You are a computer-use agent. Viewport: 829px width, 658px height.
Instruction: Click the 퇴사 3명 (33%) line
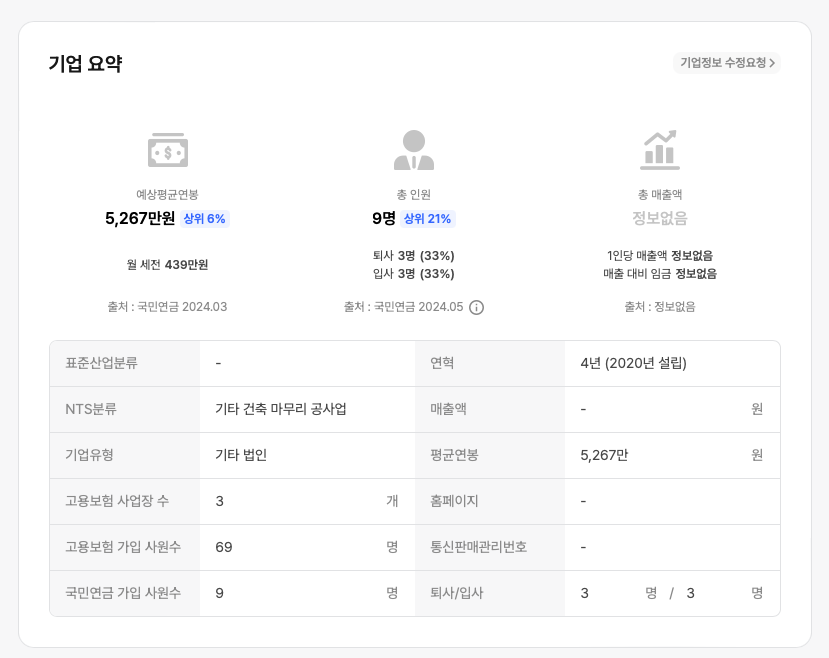pyautogui.click(x=413, y=256)
